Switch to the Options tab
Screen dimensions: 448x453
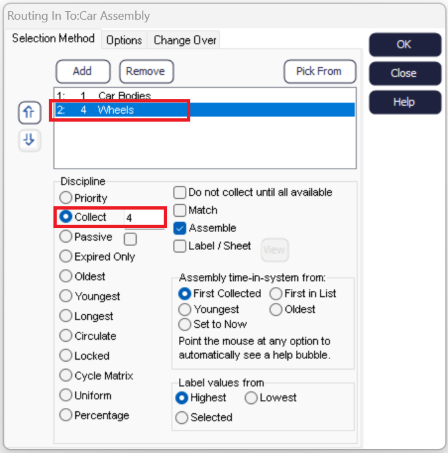124,40
